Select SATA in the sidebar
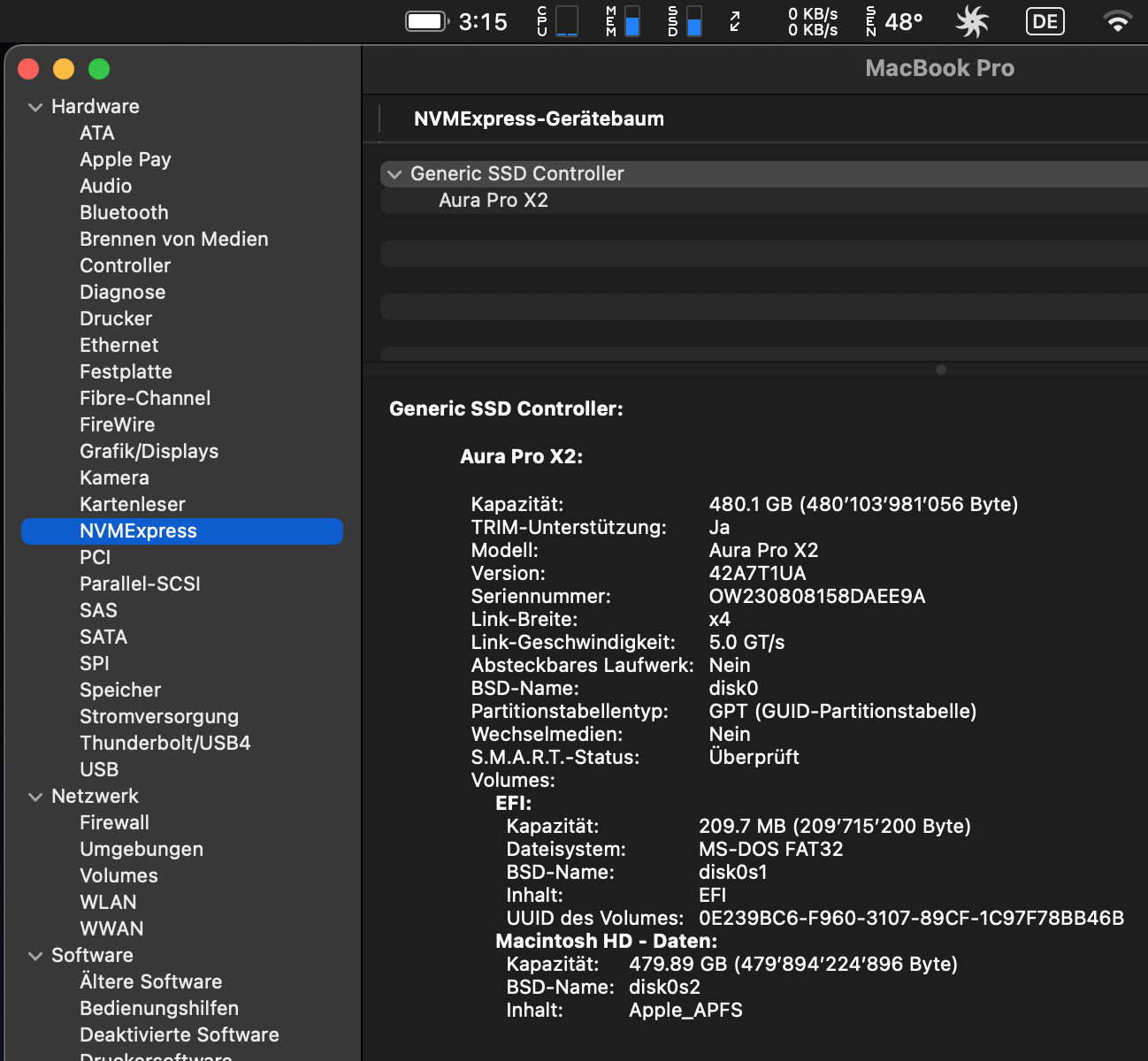 tap(103, 637)
